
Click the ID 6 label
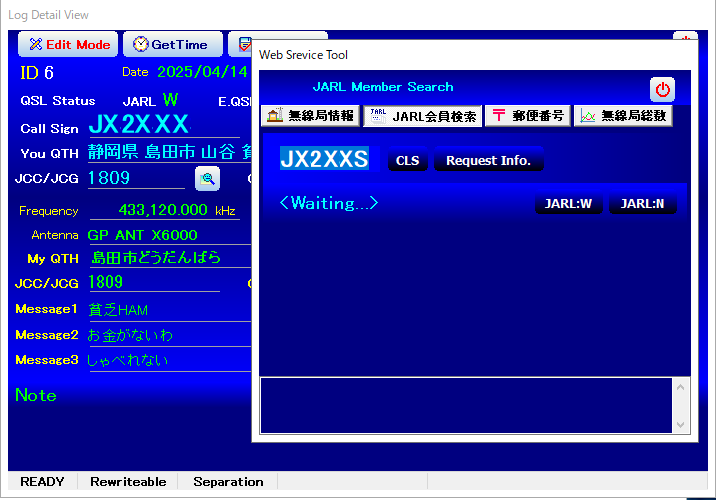[37, 73]
